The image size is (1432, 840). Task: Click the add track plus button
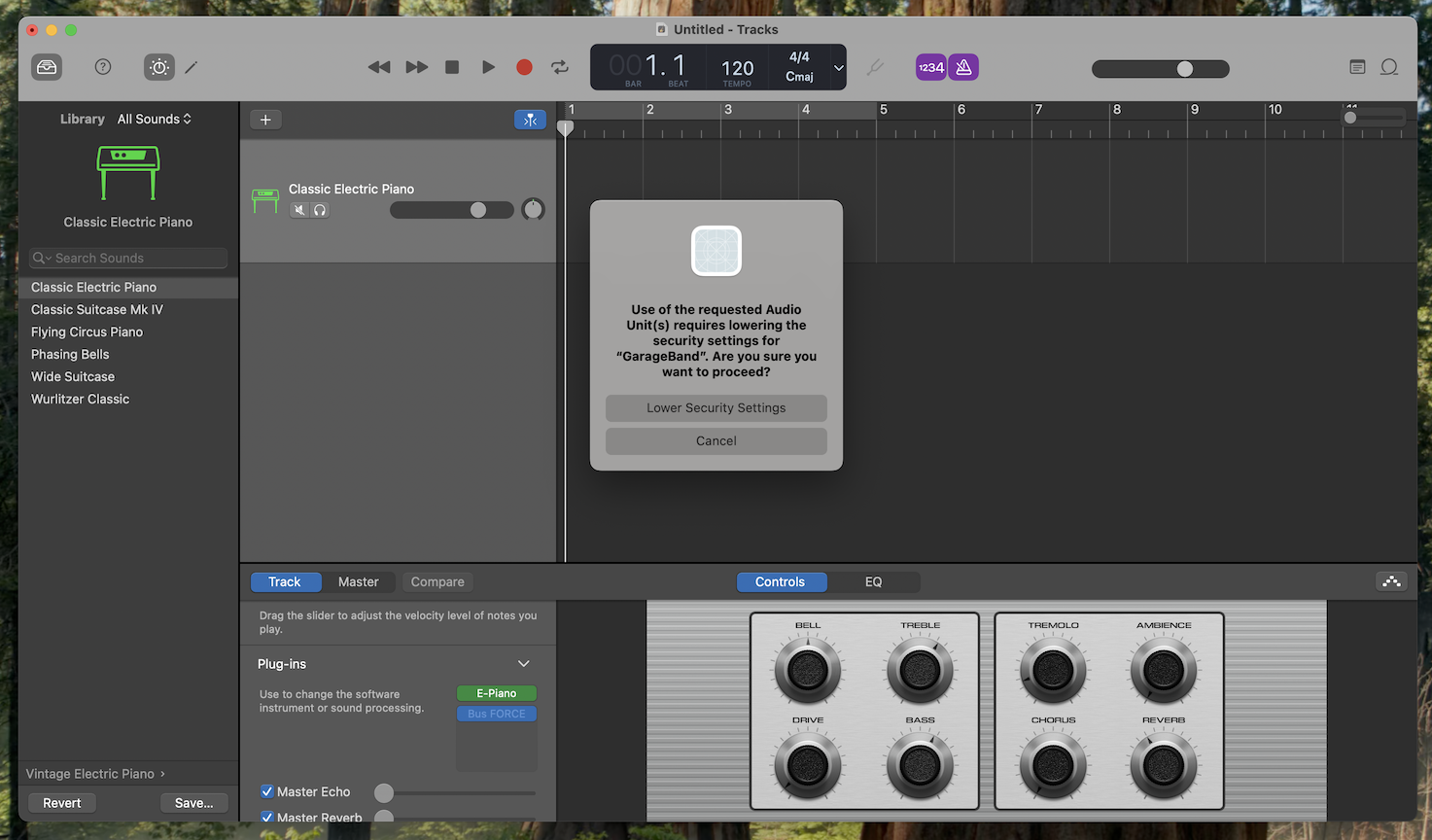coord(265,120)
